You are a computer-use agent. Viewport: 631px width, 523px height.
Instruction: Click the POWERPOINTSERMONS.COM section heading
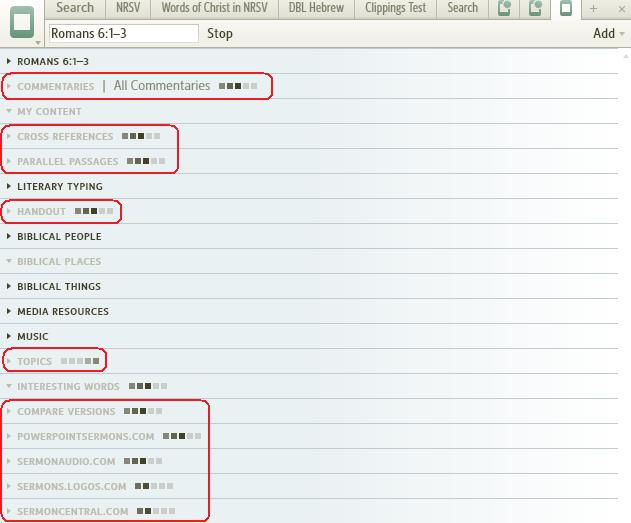click(86, 437)
